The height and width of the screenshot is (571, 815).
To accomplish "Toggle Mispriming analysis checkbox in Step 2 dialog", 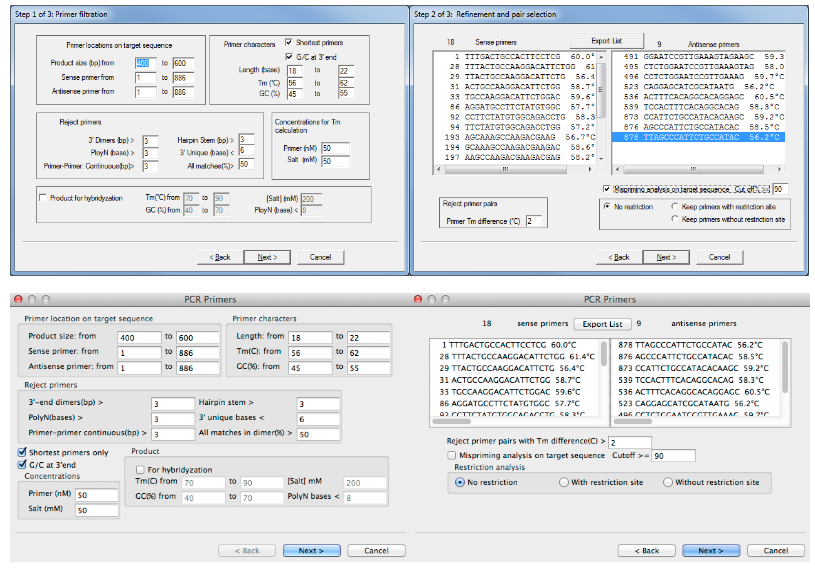I will click(x=606, y=189).
